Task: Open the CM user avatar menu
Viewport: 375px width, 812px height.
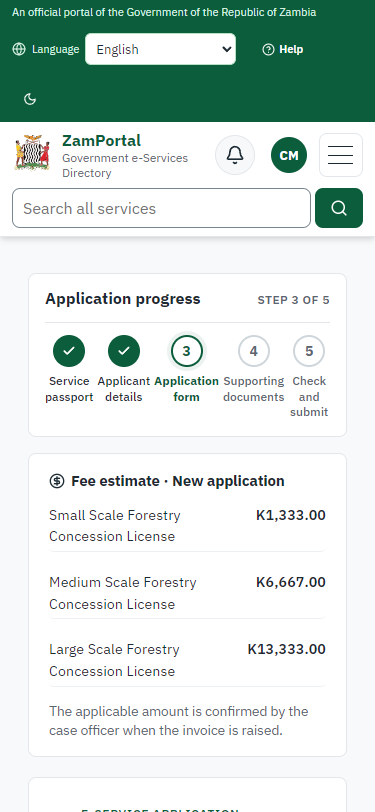Action: [289, 155]
